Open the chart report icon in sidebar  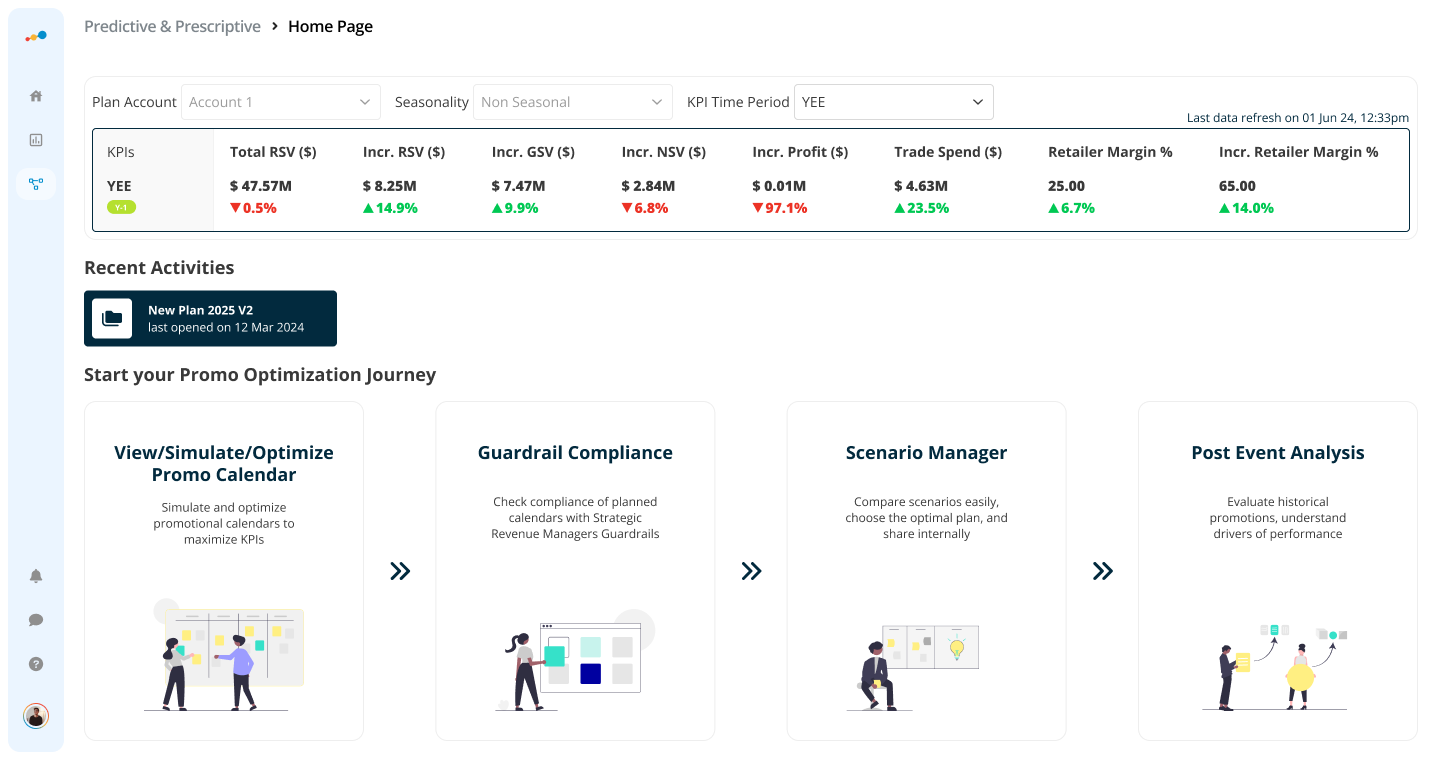(36, 140)
